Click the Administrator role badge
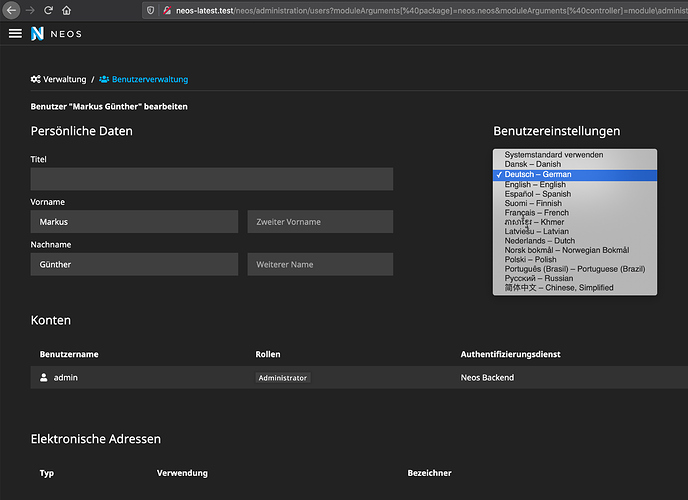Image resolution: width=688 pixels, height=500 pixels. pos(283,378)
